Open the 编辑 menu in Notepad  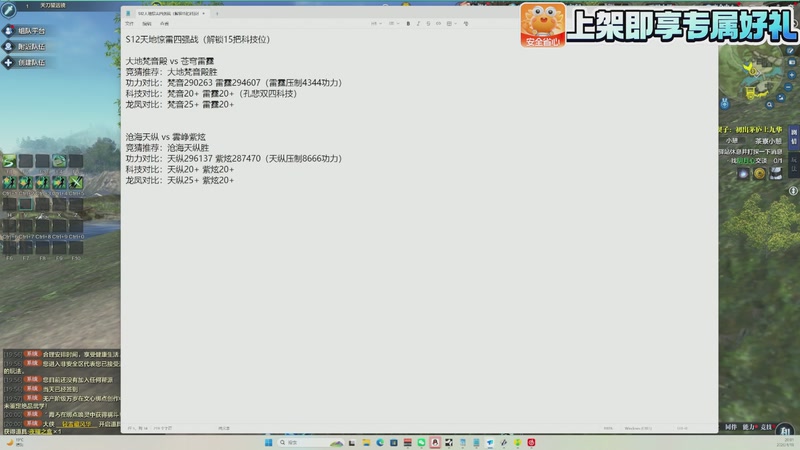point(147,23)
